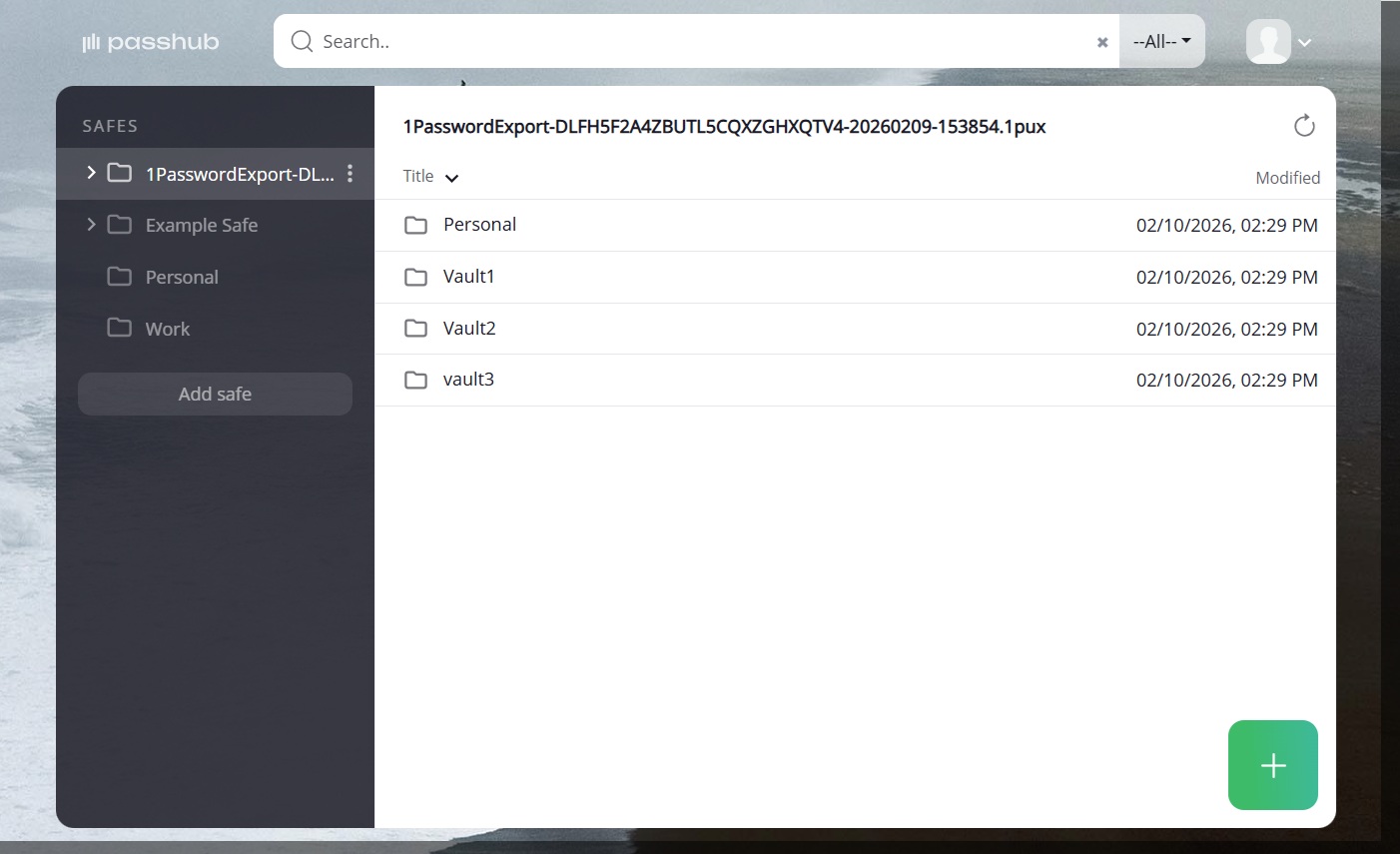
Task: Open the Personal folder in the list
Action: 479,225
